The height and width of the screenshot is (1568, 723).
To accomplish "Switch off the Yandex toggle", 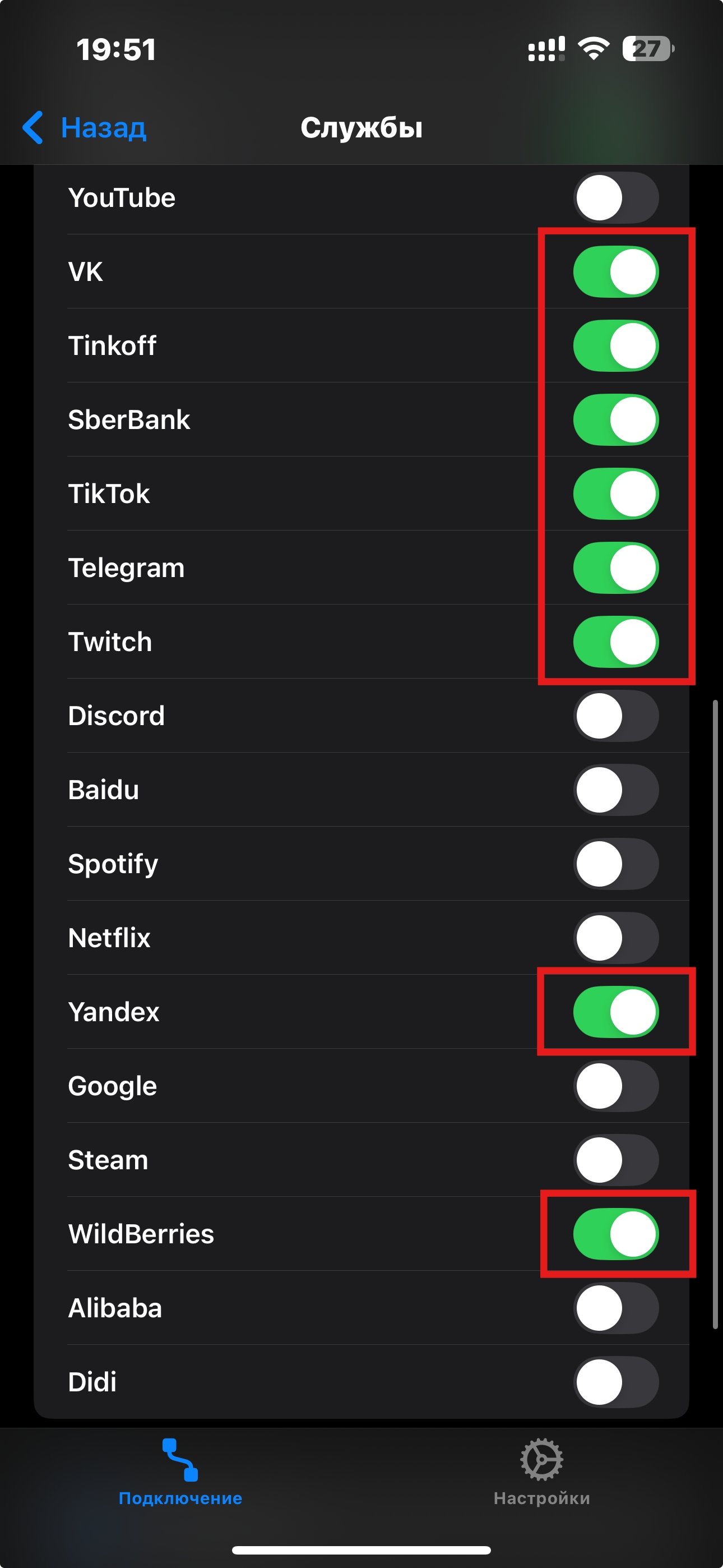I will (616, 1012).
